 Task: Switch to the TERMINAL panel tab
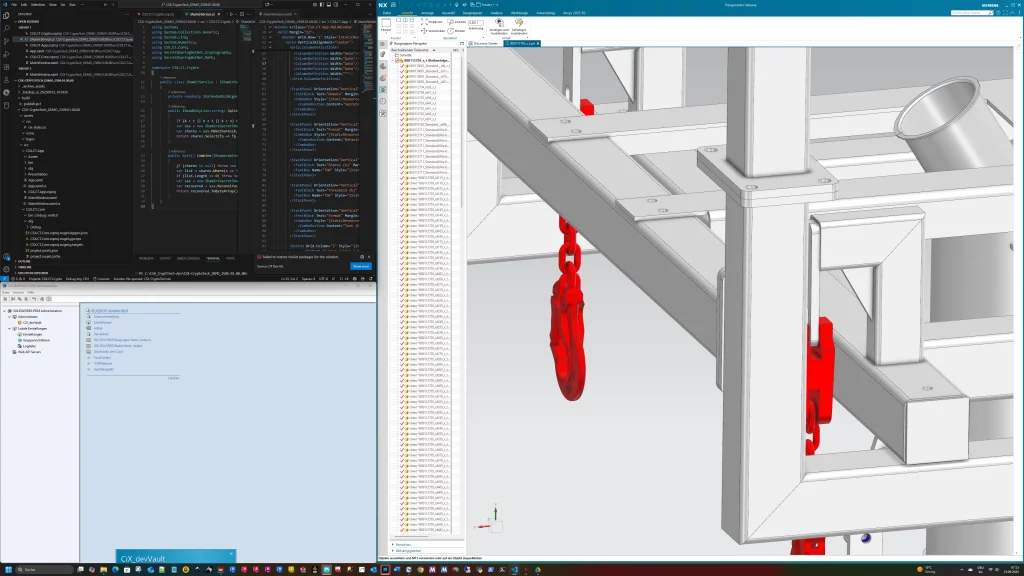213,257
